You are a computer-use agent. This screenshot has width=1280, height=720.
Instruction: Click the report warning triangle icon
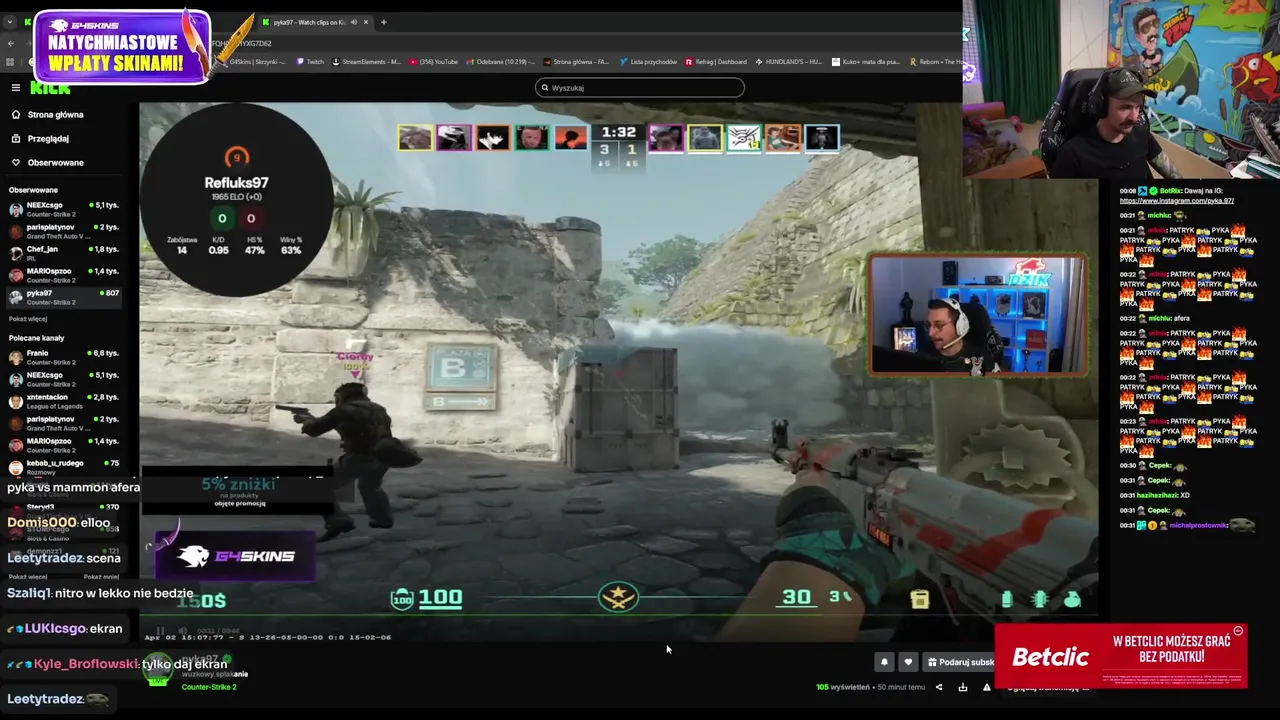(x=986, y=687)
